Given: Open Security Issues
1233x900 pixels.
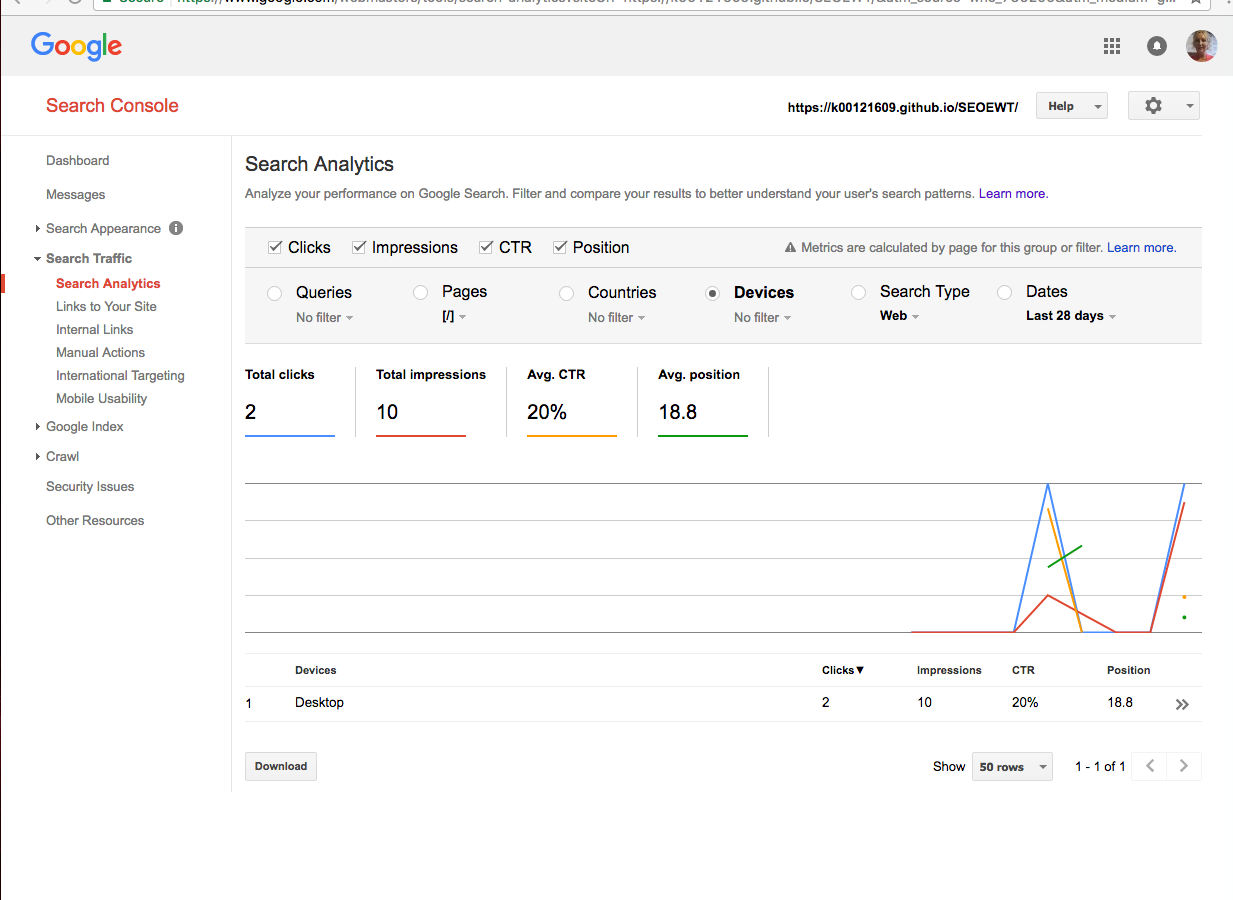Looking at the screenshot, I should click(90, 486).
